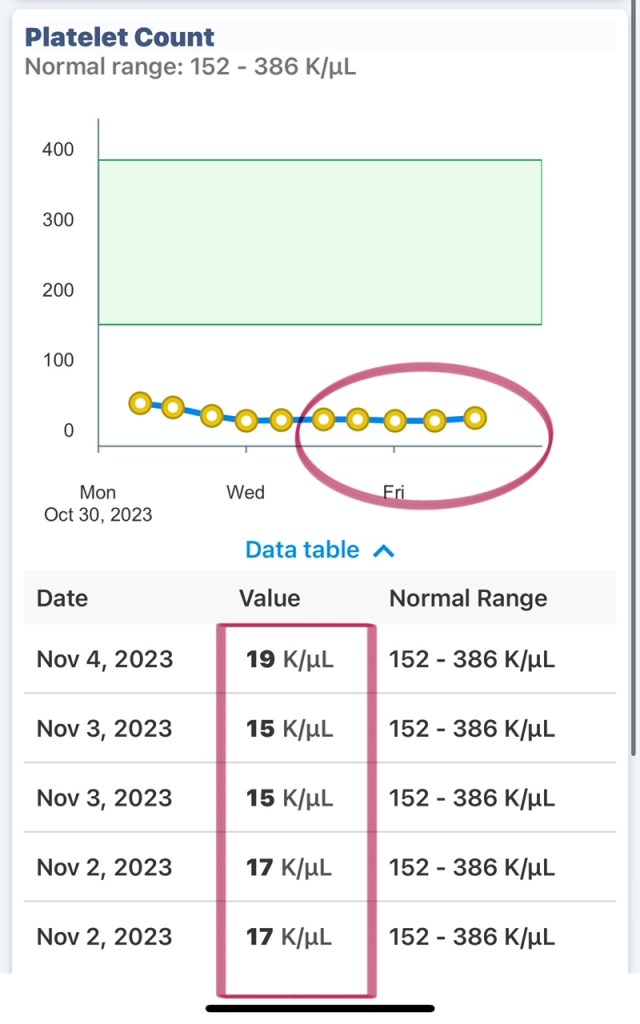The height and width of the screenshot is (1024, 640).
Task: Click the leftmost data point on the chart
Action: coord(140,403)
